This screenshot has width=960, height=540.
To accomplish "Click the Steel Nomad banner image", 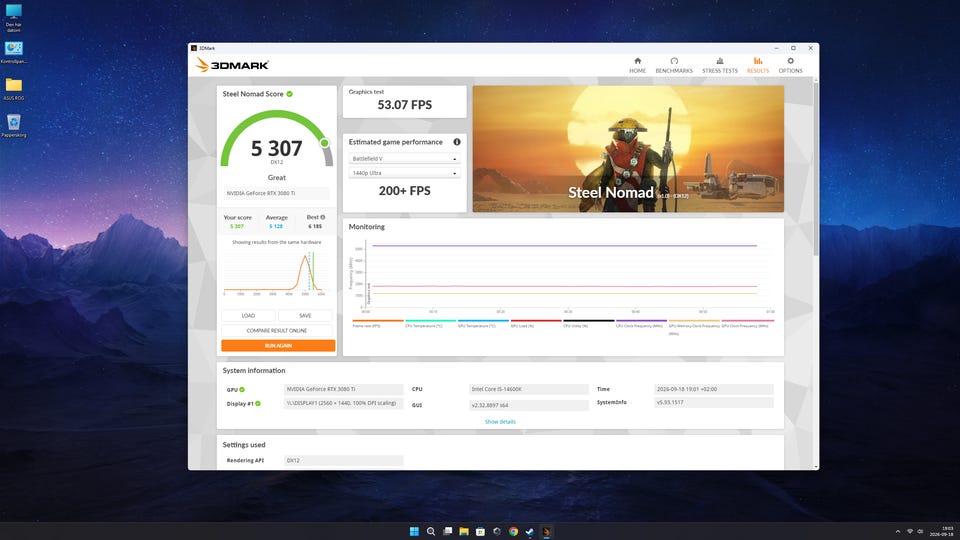I will [x=628, y=149].
